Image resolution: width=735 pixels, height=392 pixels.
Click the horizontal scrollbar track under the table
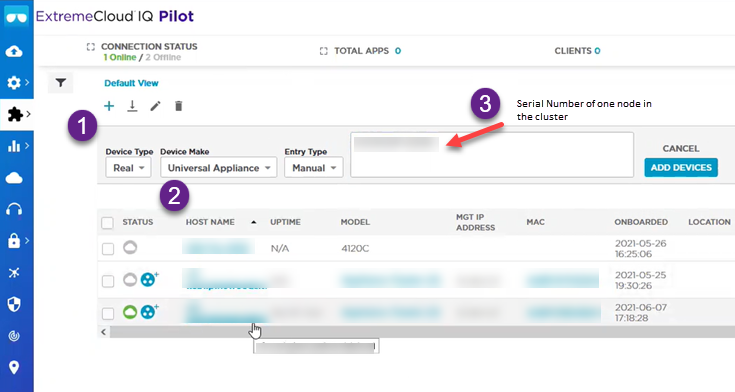pos(422,332)
